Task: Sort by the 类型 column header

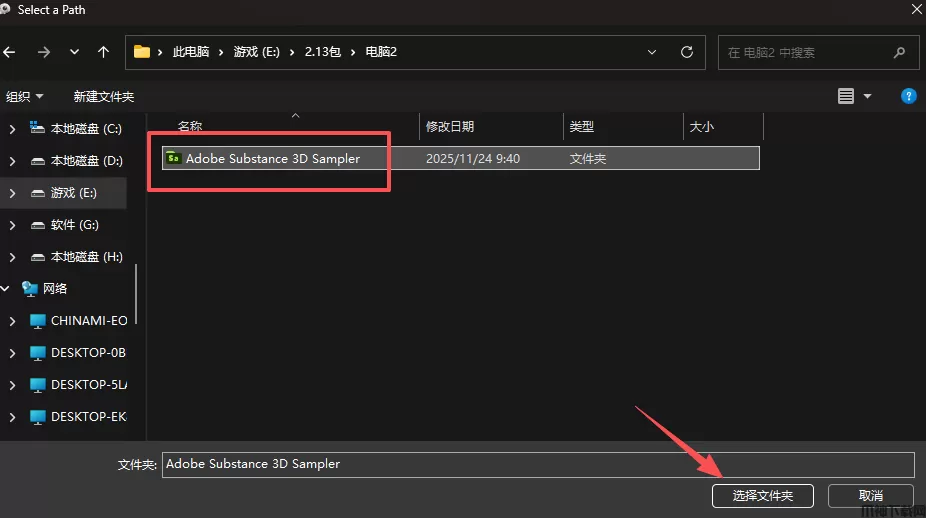Action: pyautogui.click(x=581, y=126)
